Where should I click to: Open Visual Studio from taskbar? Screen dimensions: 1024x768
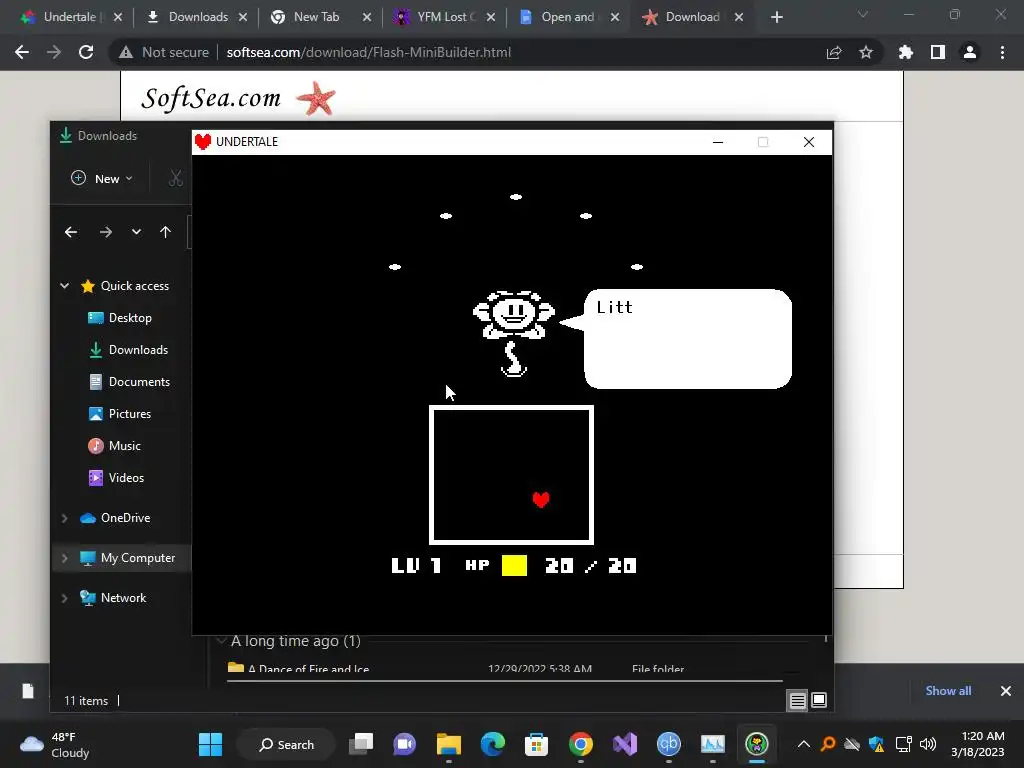[625, 744]
